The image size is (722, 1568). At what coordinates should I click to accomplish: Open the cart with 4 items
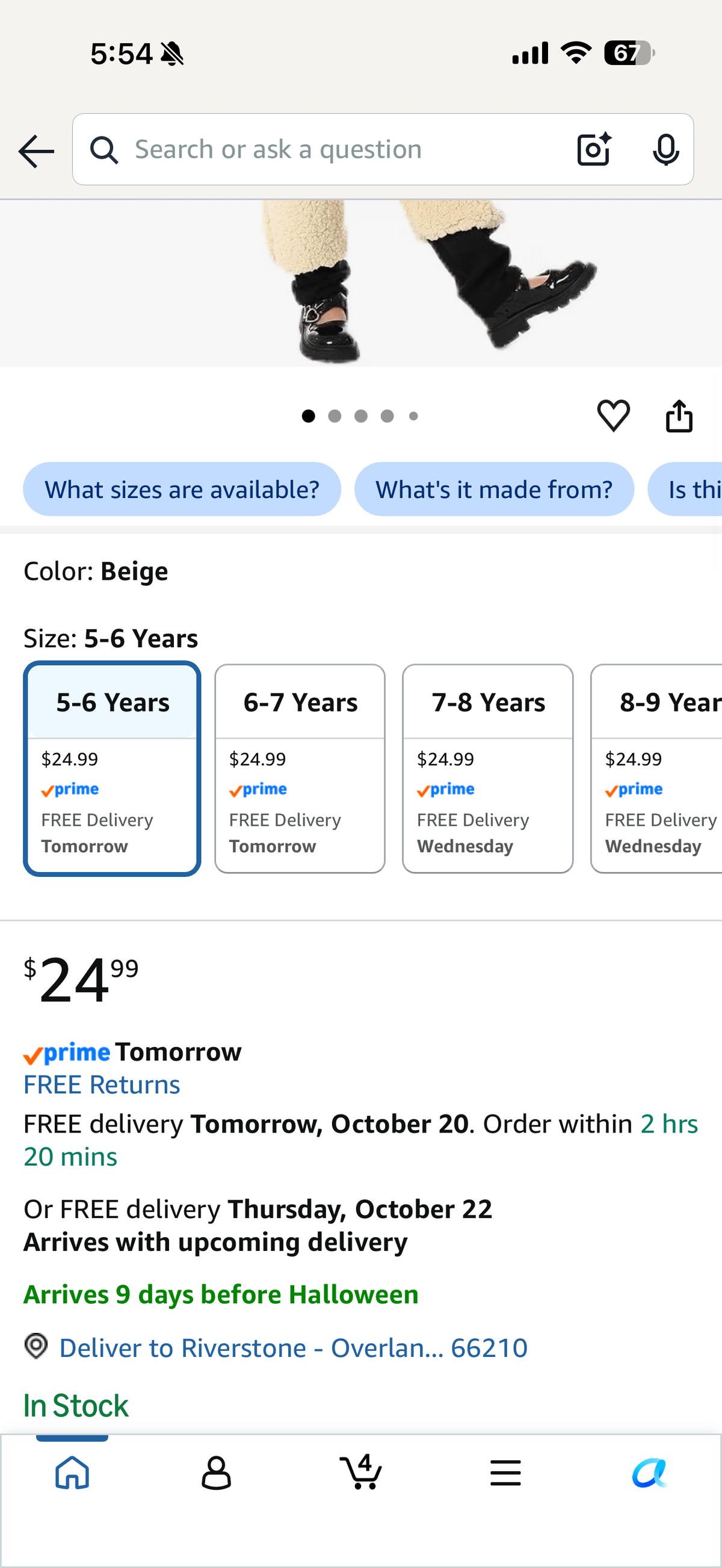361,1472
